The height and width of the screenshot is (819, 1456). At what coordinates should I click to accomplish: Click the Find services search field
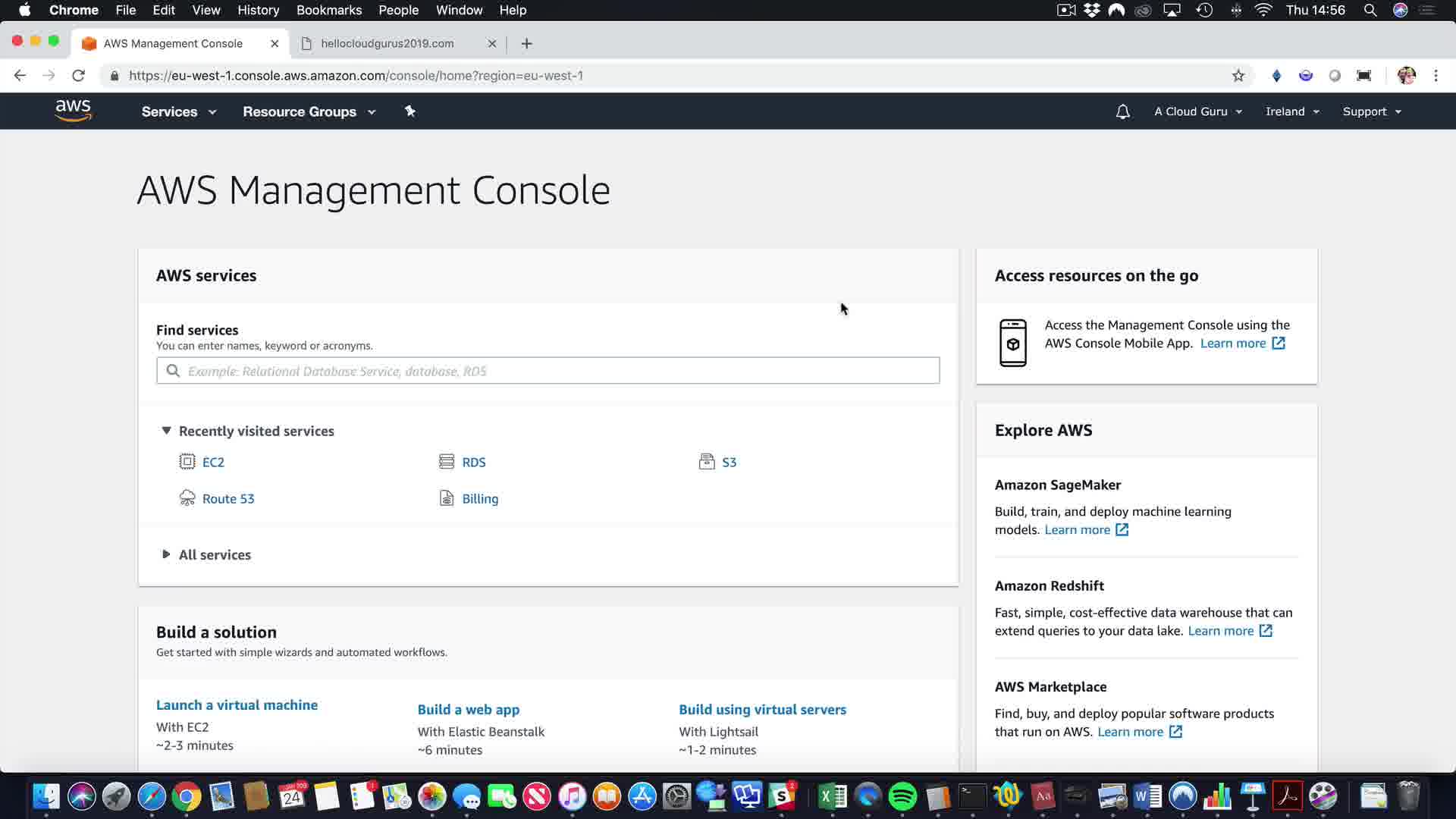[x=548, y=371]
